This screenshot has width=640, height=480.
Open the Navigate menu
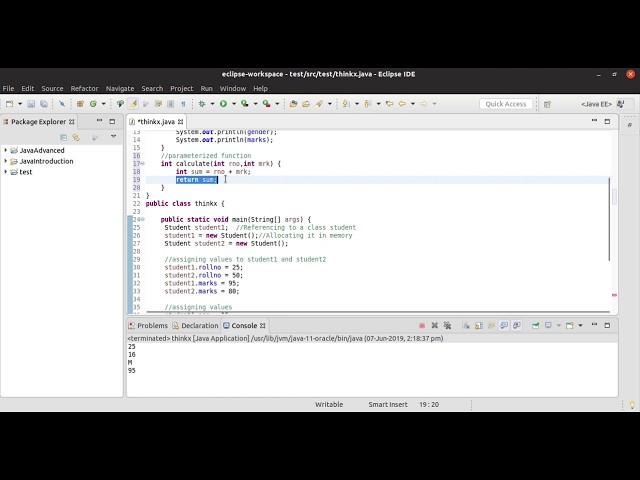[120, 88]
